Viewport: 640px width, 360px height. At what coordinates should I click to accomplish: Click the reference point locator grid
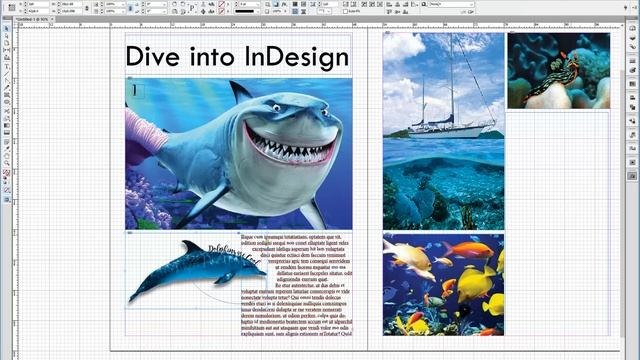11,7
